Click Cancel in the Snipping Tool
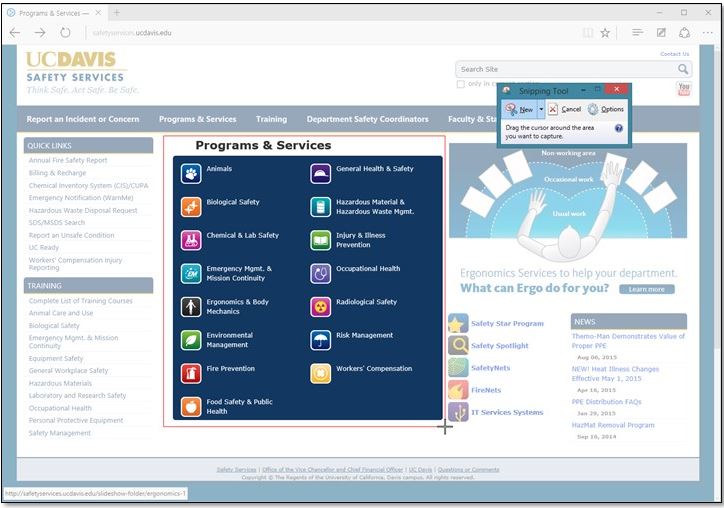 (x=564, y=109)
